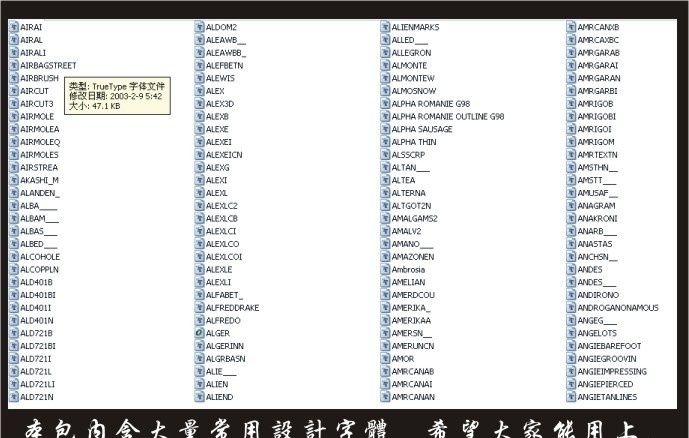This screenshot has height=438, width=689.
Task: Click the icon beside AIRBRUSH font file
Action: [14, 78]
